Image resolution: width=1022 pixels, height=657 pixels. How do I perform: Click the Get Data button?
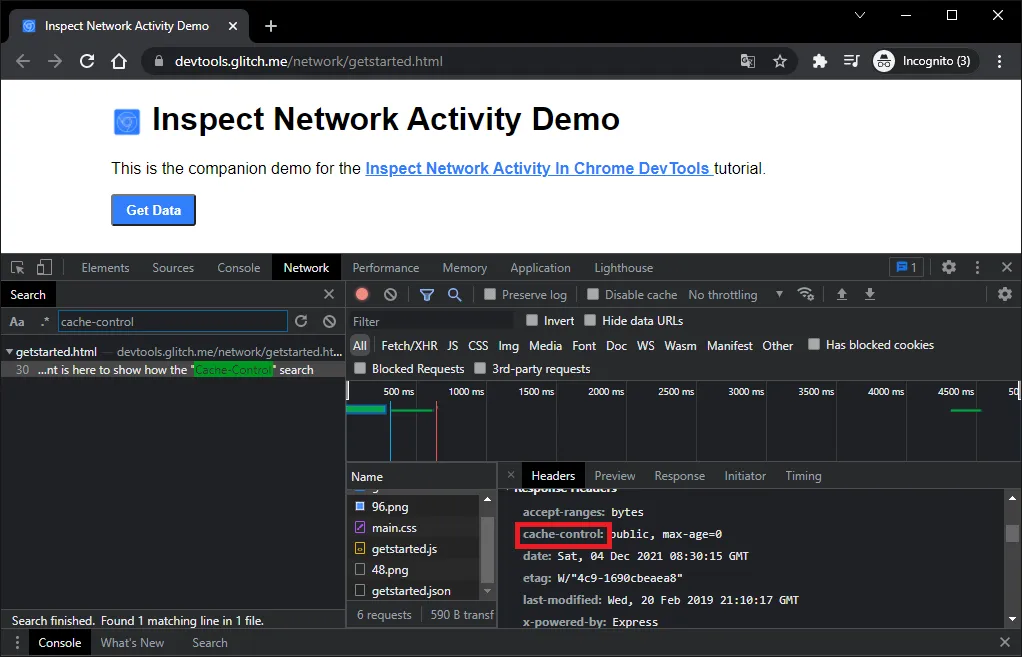pos(153,210)
